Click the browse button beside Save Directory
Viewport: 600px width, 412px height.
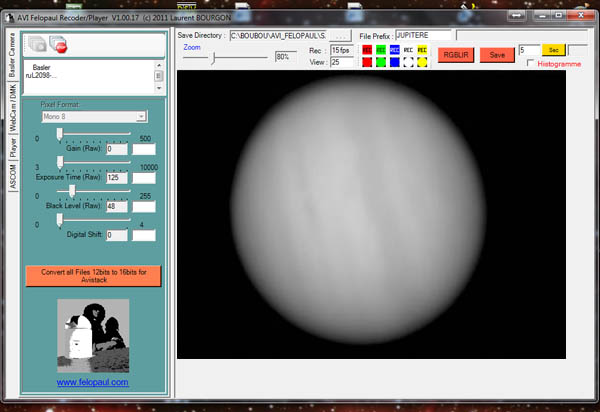coord(342,36)
